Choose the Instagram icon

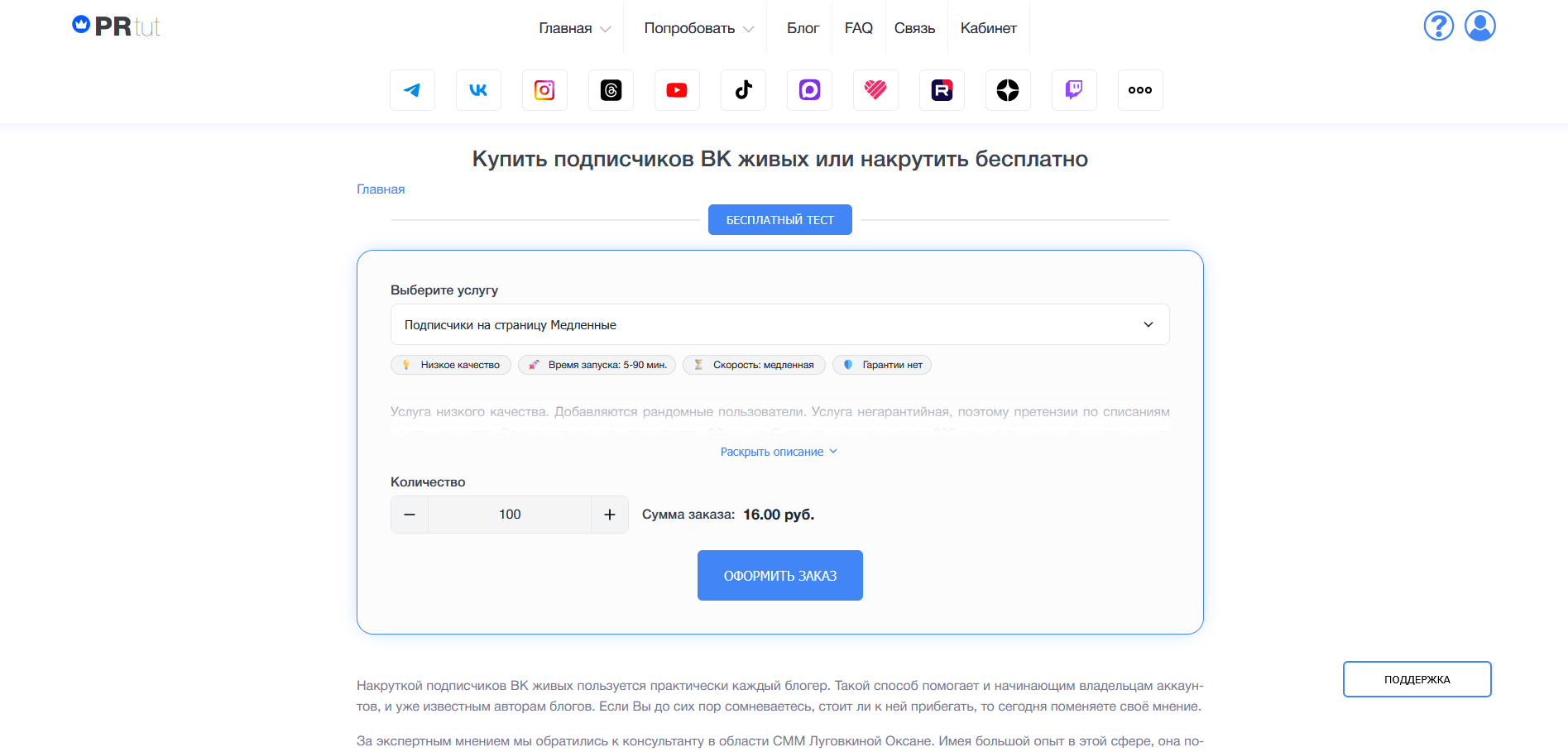click(x=544, y=90)
